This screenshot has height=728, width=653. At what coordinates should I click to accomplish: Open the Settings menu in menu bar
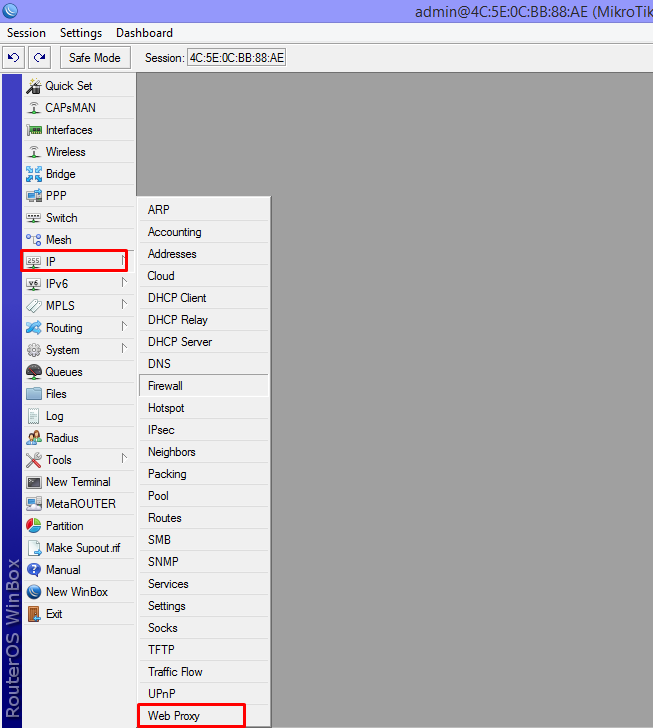point(81,33)
